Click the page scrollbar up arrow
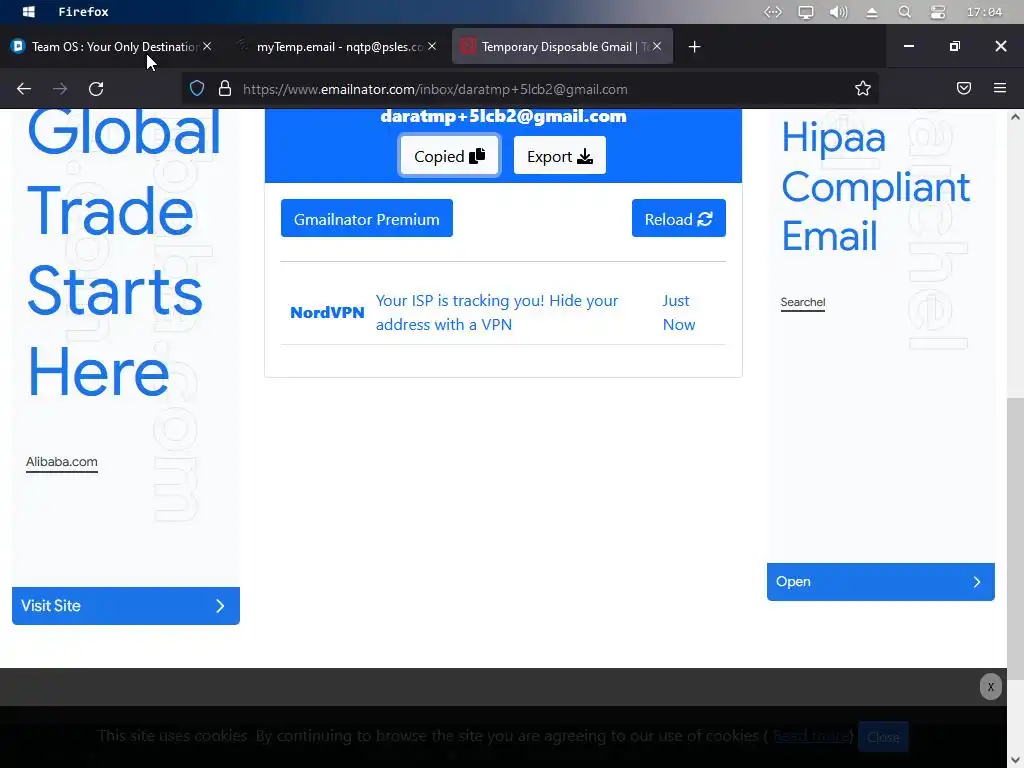The height and width of the screenshot is (768, 1024). [1015, 117]
